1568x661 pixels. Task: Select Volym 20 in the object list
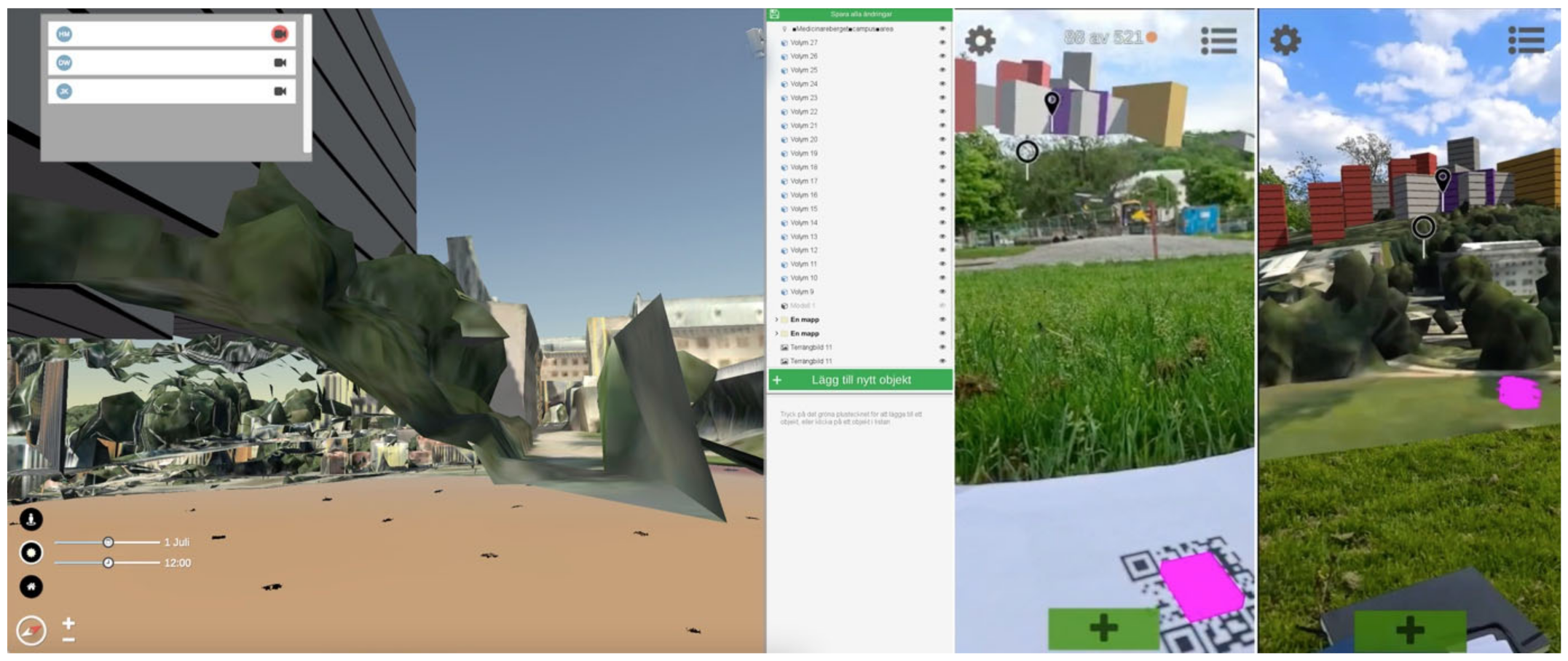coord(804,140)
